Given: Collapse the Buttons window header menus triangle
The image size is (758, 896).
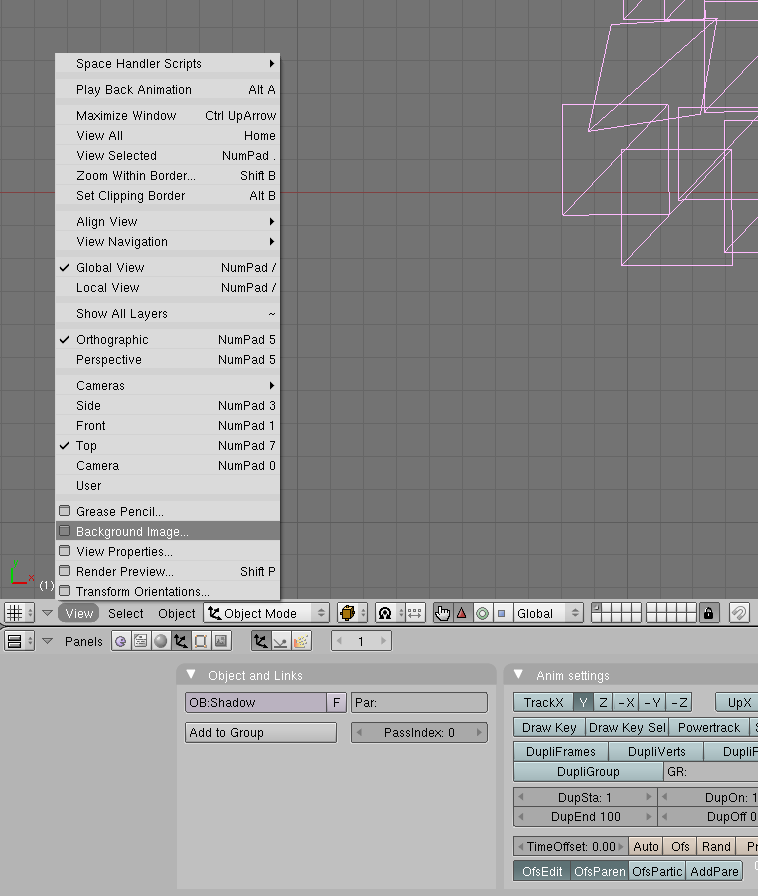Looking at the screenshot, I should click(47, 641).
